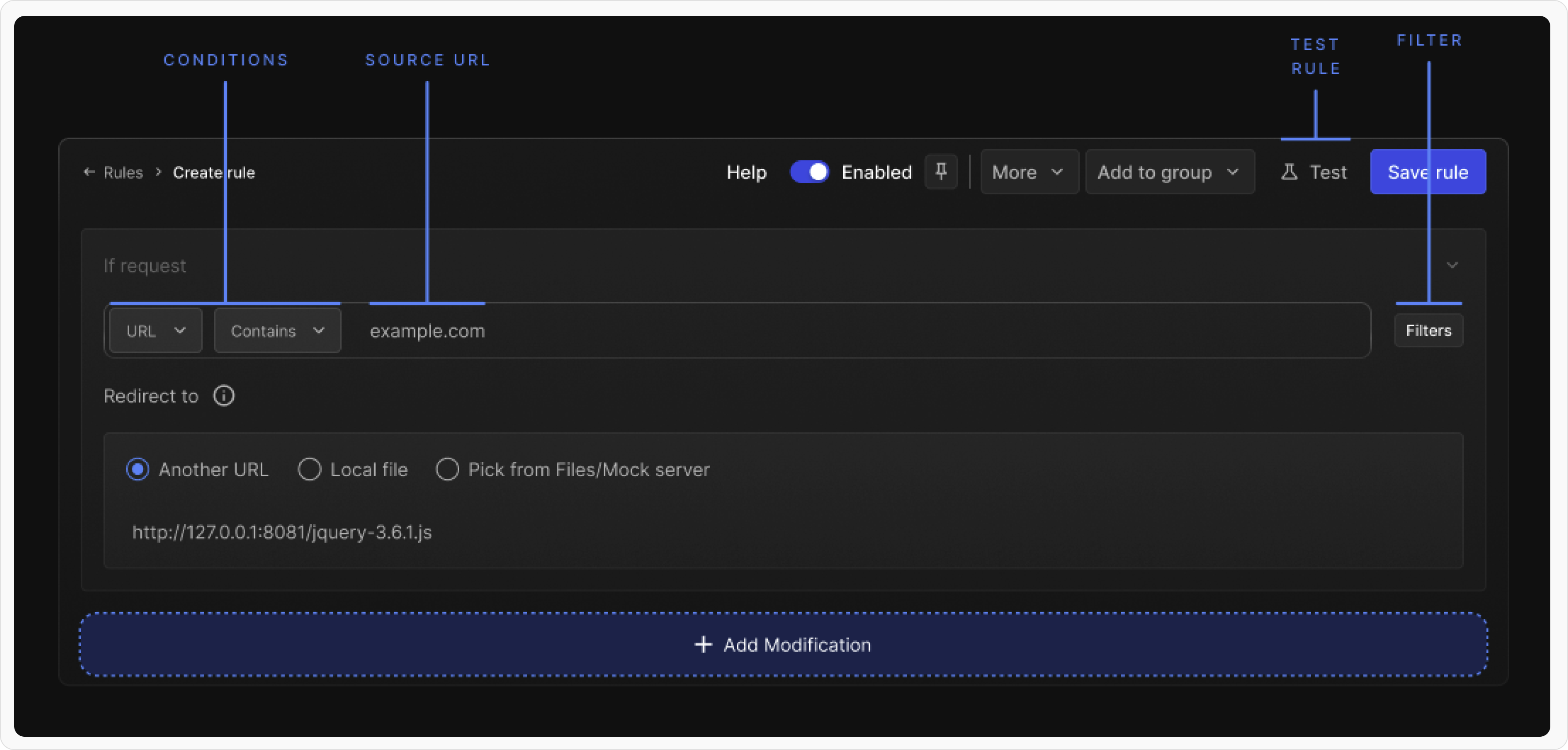
Task: Choose Pick from Files/Mock server option
Action: (x=447, y=470)
